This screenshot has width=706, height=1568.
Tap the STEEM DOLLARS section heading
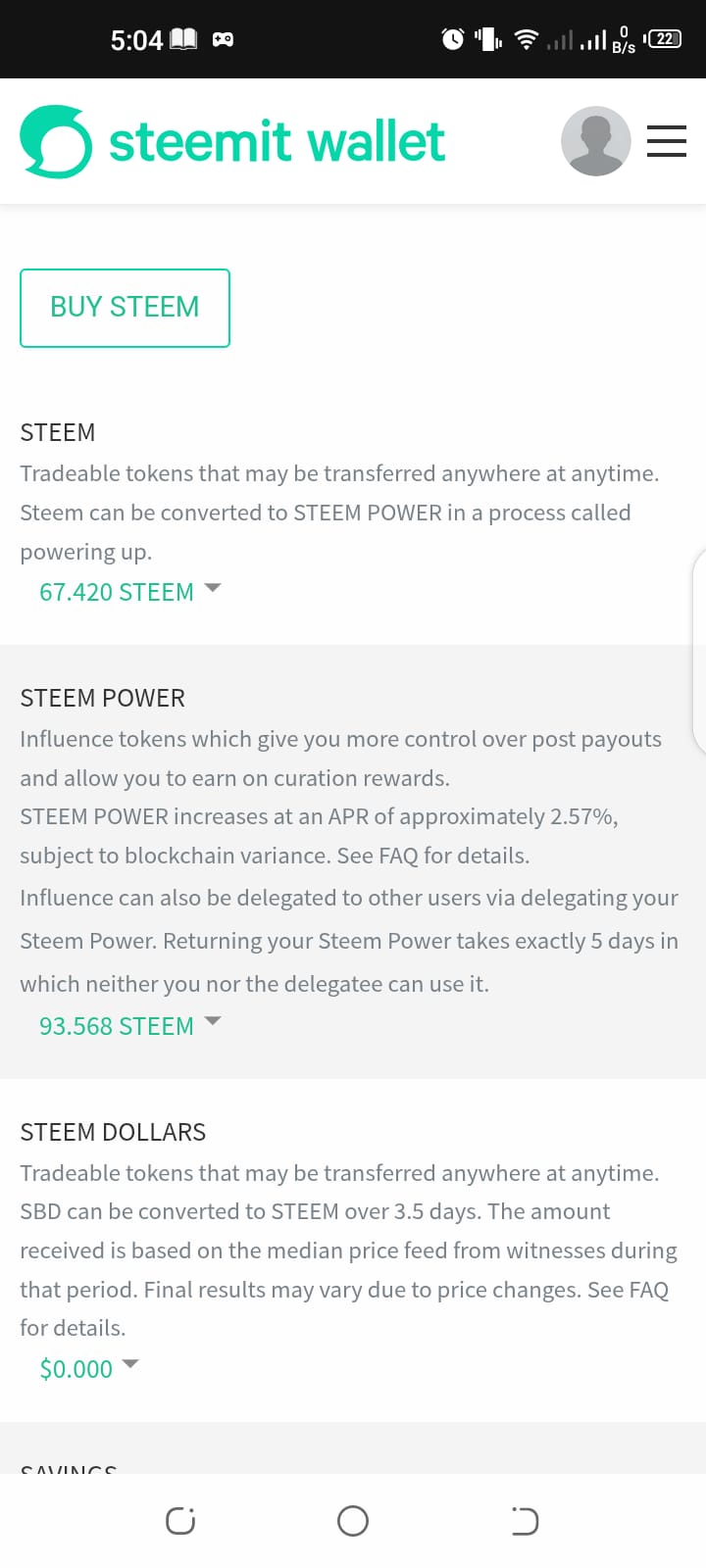point(113,1132)
